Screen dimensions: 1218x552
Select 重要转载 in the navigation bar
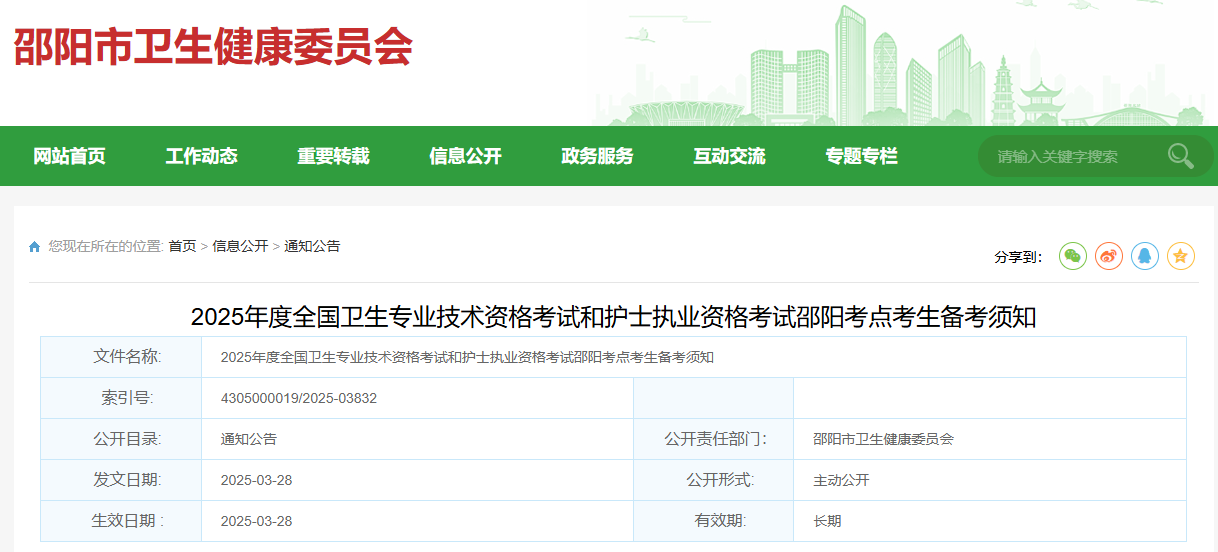pyautogui.click(x=333, y=156)
